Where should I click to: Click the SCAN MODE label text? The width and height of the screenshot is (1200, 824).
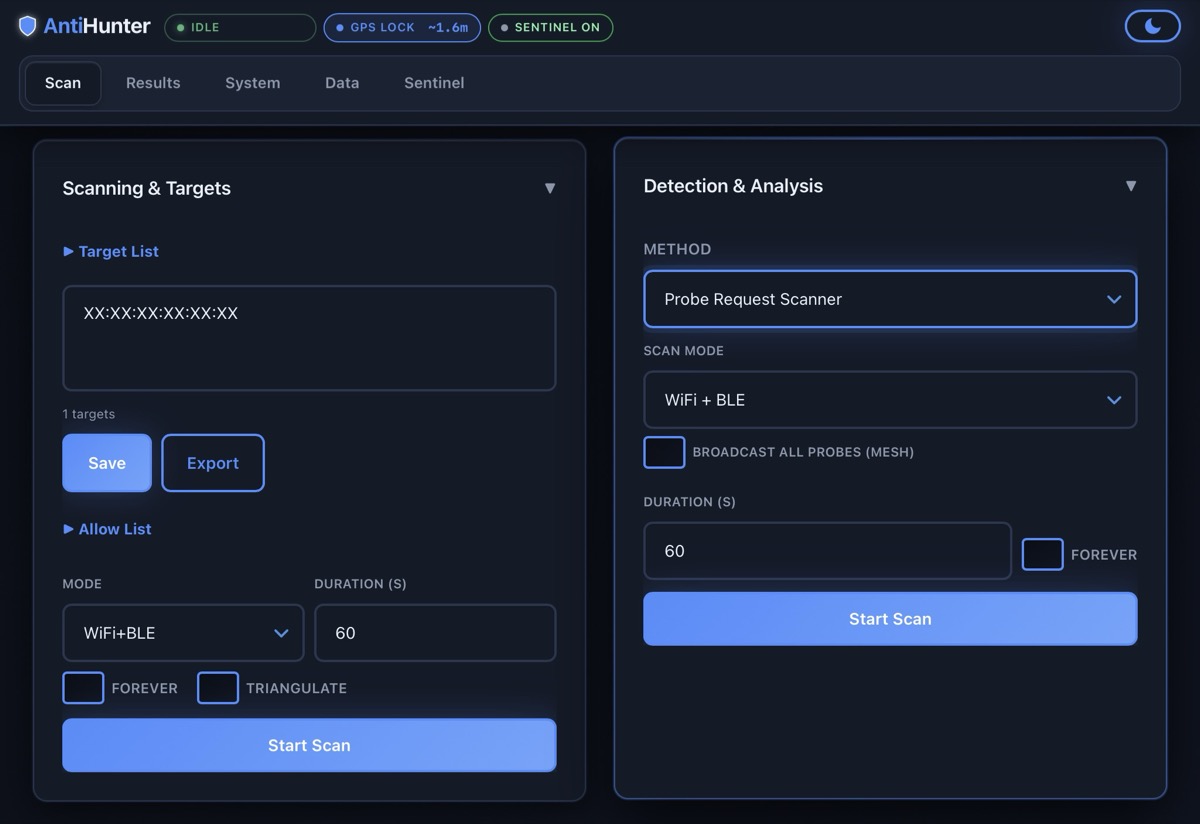coord(684,351)
